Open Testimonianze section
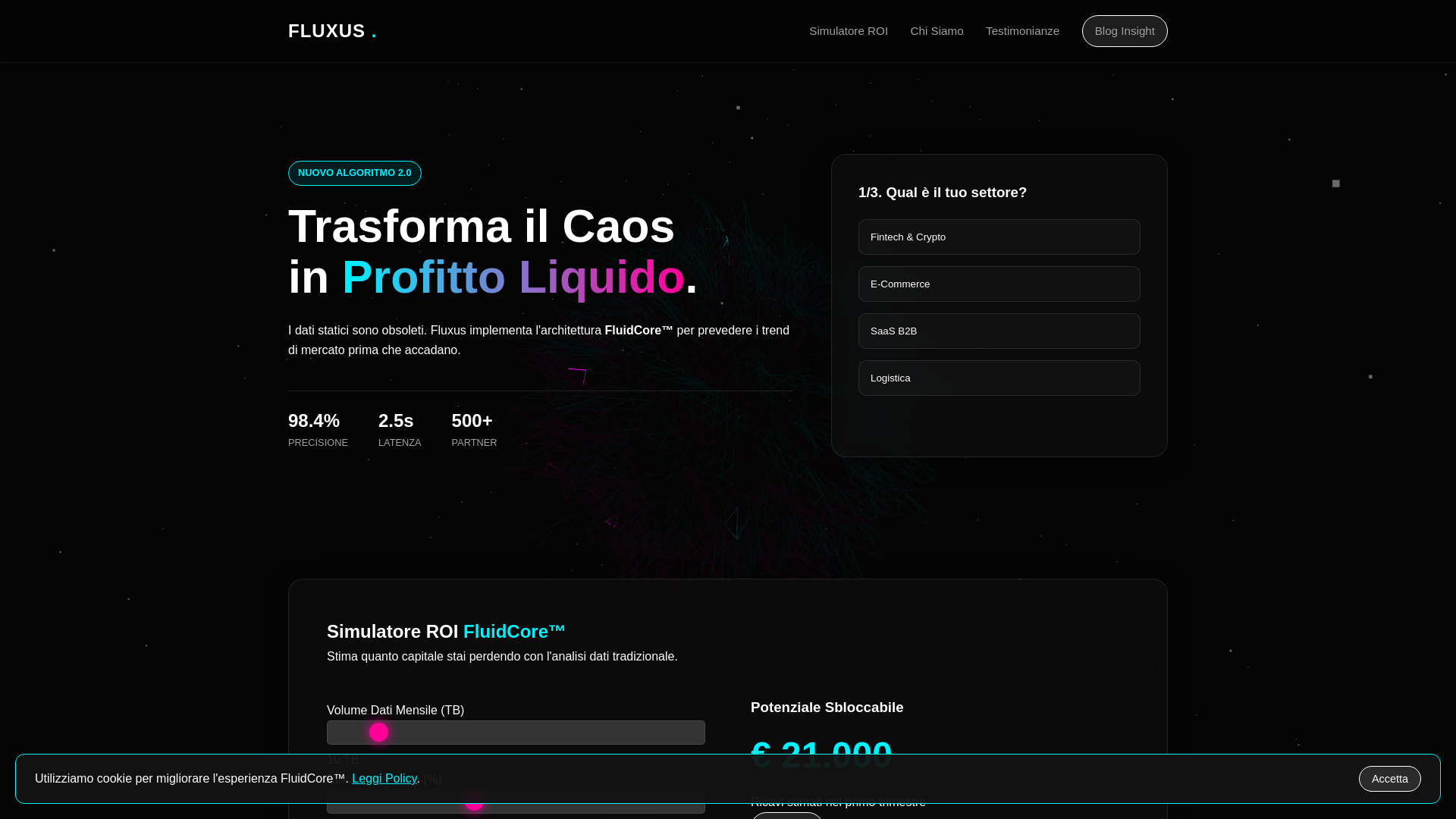This screenshot has height=819, width=1456. click(x=1022, y=31)
